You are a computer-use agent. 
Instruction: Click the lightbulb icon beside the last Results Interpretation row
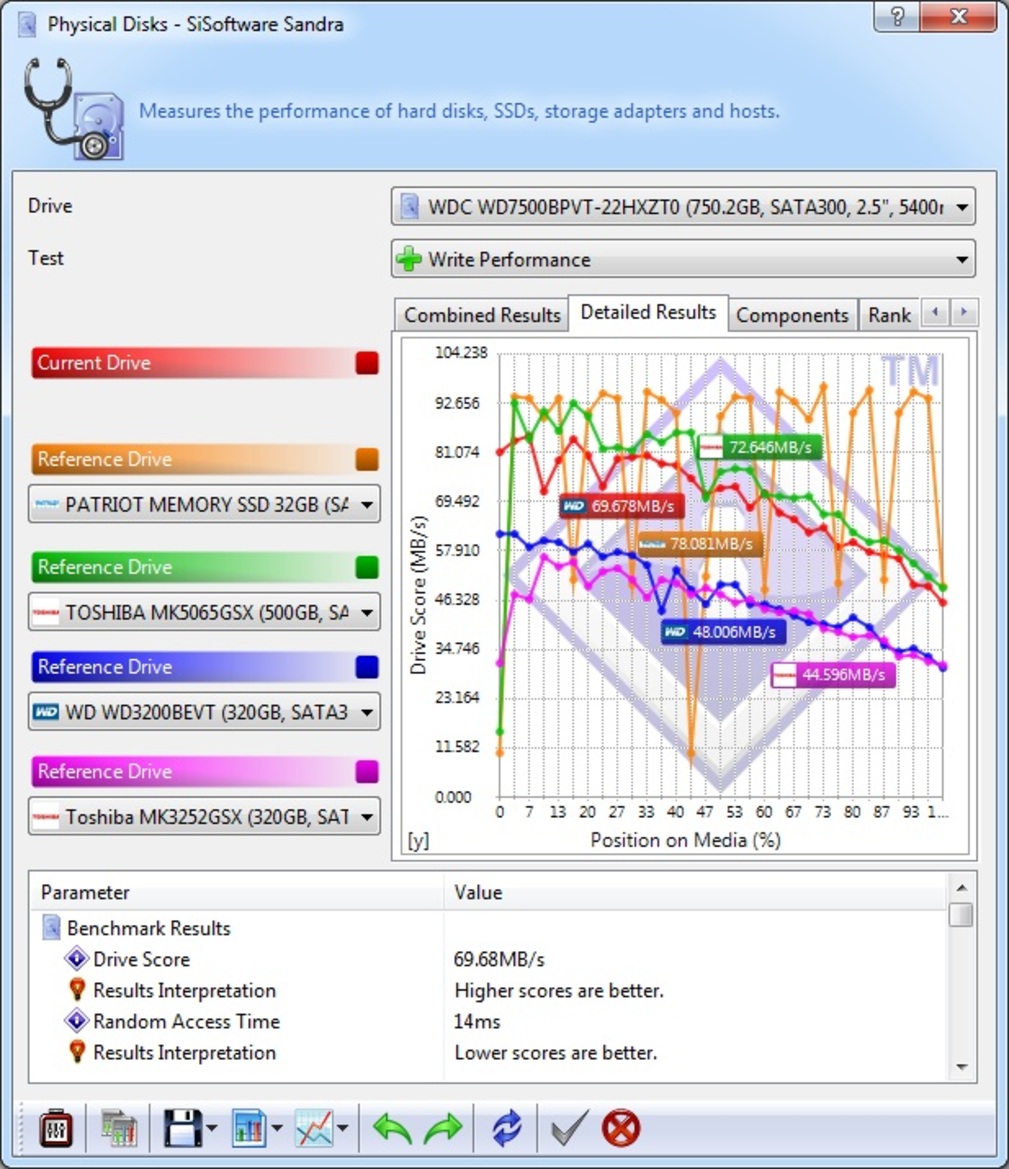tap(77, 1053)
